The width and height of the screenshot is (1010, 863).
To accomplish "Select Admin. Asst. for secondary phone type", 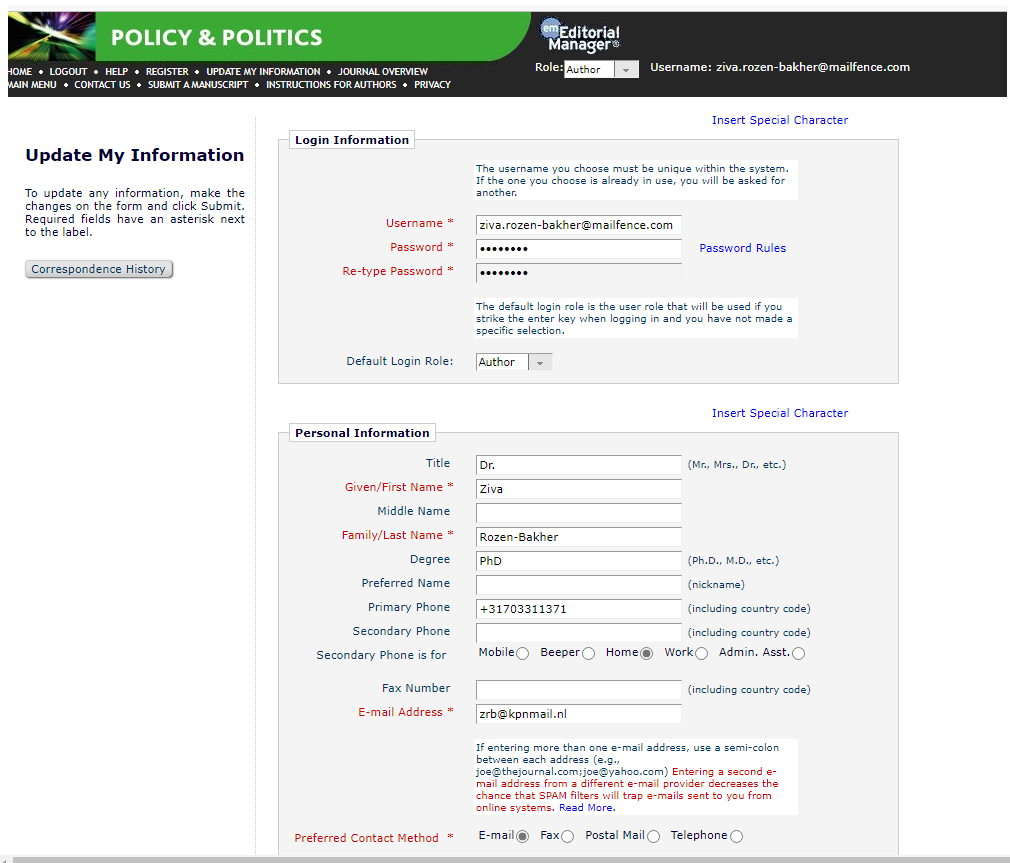I will pyautogui.click(x=798, y=653).
